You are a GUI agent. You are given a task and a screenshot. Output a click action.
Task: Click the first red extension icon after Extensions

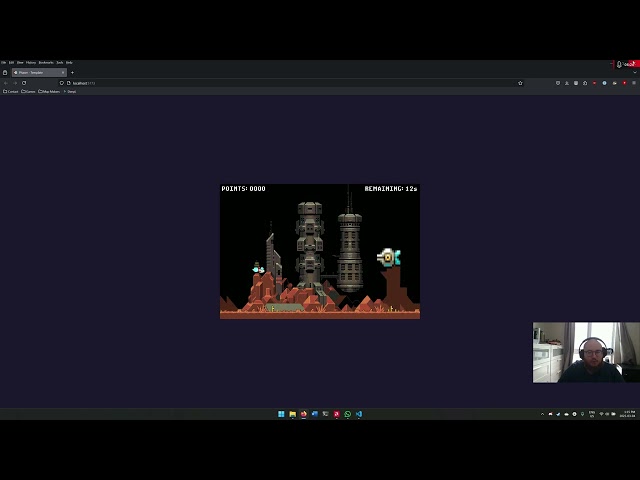coord(594,83)
